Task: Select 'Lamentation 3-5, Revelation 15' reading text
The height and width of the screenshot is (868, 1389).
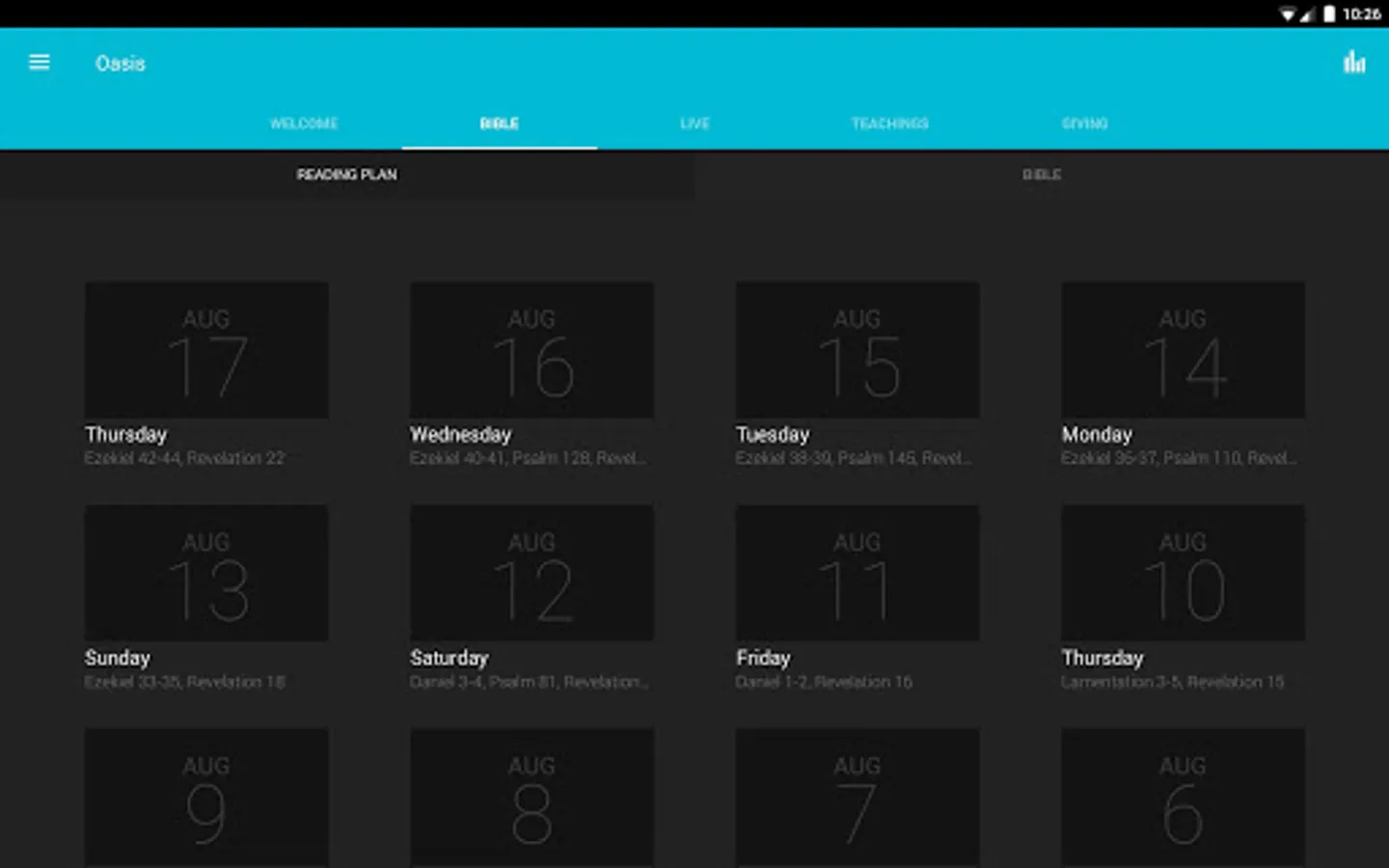Action: (1173, 683)
